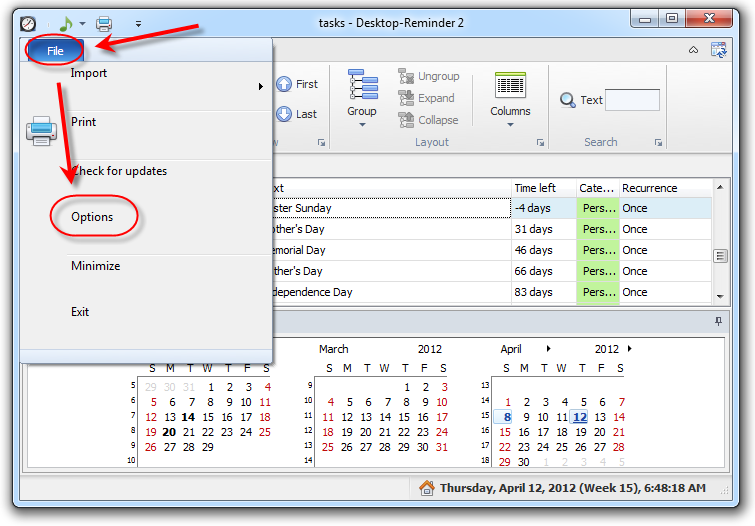
Task: Click the green Pers... category of the 66 days row
Action: pyautogui.click(x=598, y=271)
